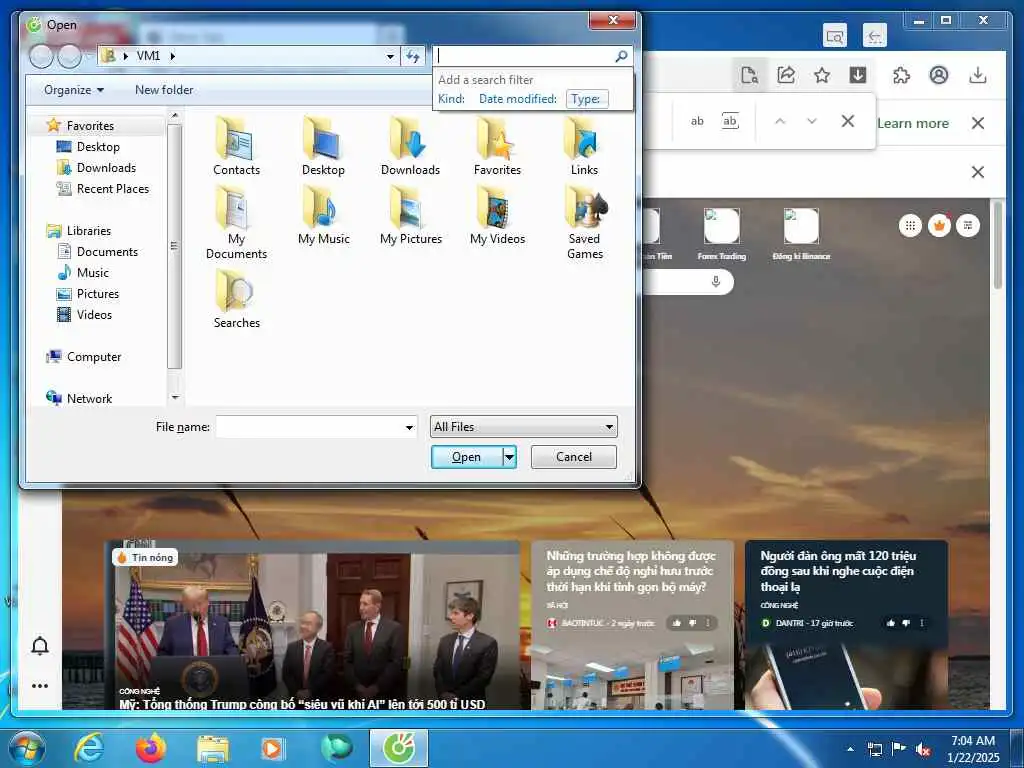Show hidden tray icons arrow
This screenshot has height=768, width=1024.
point(850,749)
